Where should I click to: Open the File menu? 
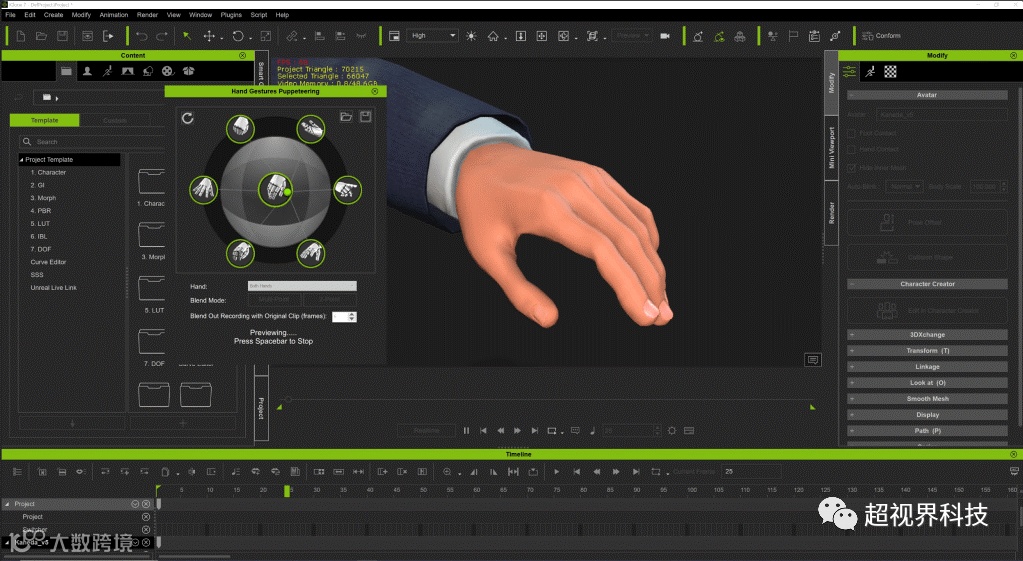[x=10, y=14]
